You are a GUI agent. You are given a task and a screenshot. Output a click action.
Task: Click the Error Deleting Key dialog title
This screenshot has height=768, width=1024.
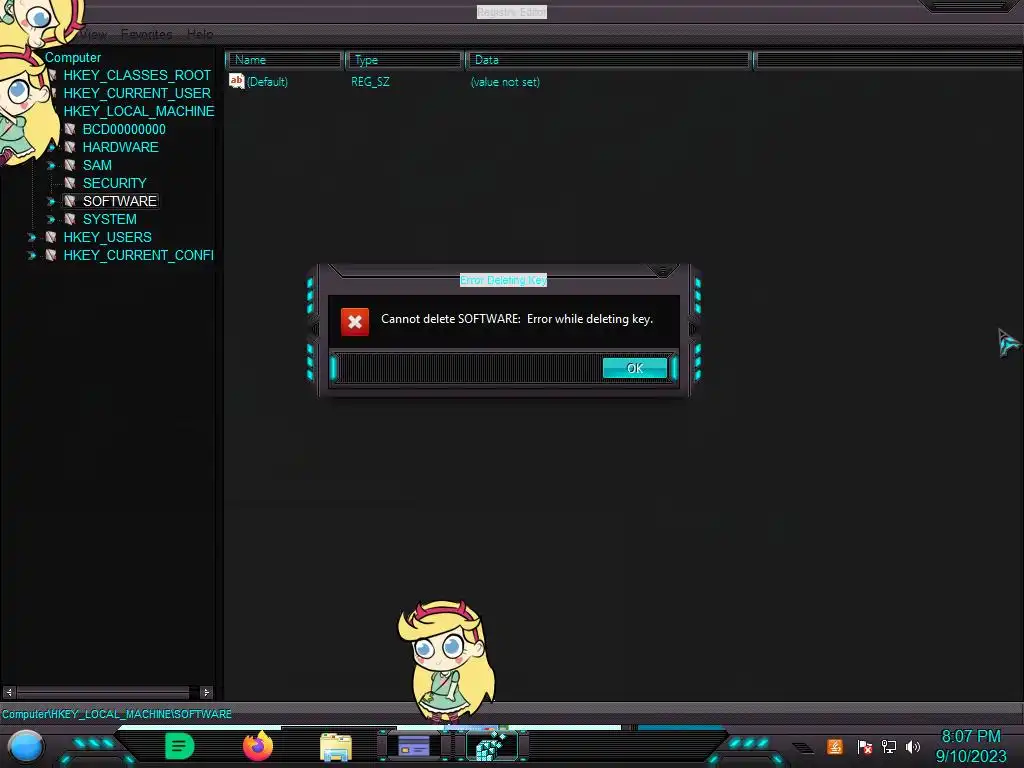pyautogui.click(x=504, y=280)
